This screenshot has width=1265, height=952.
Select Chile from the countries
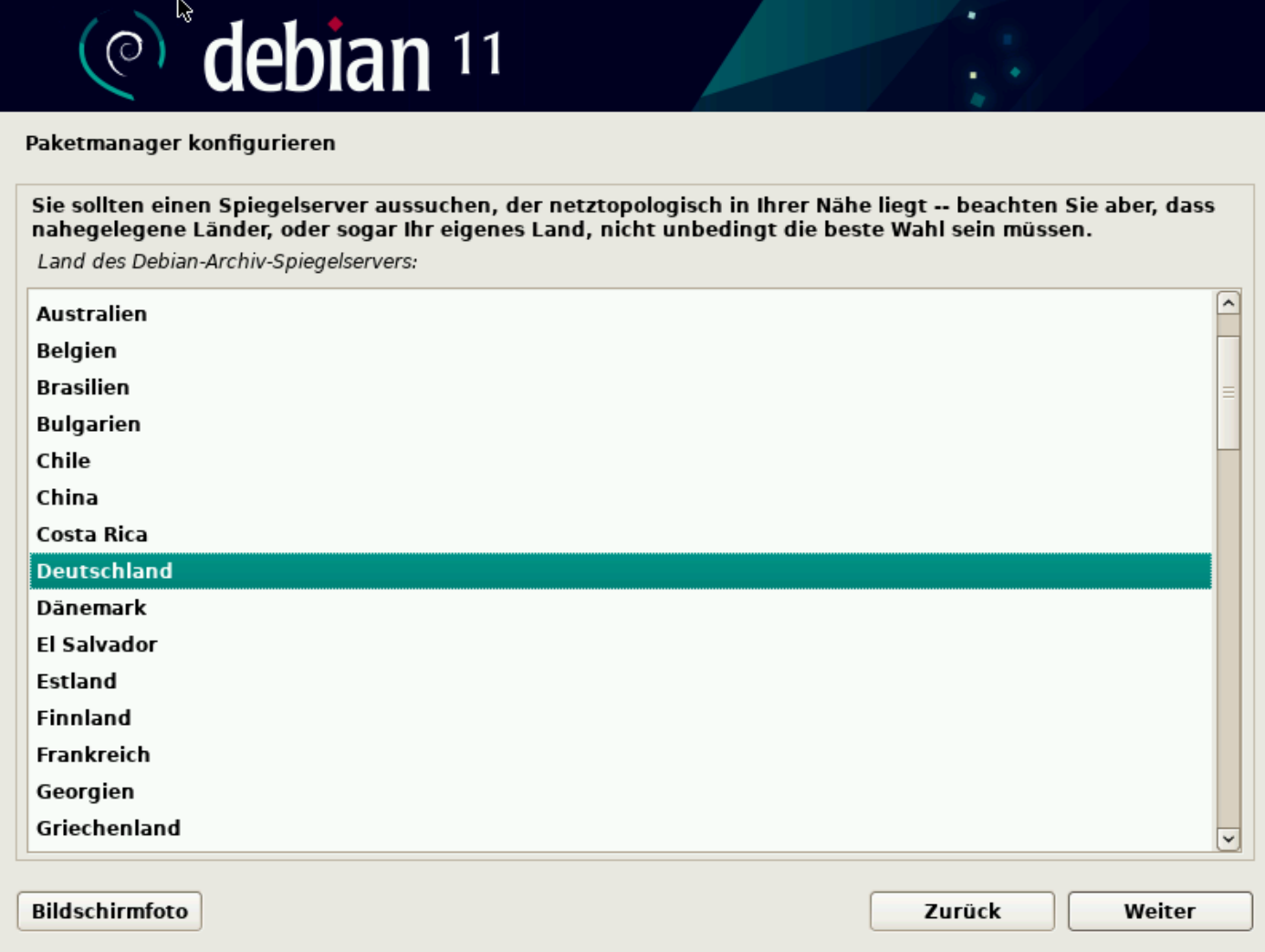[621, 461]
